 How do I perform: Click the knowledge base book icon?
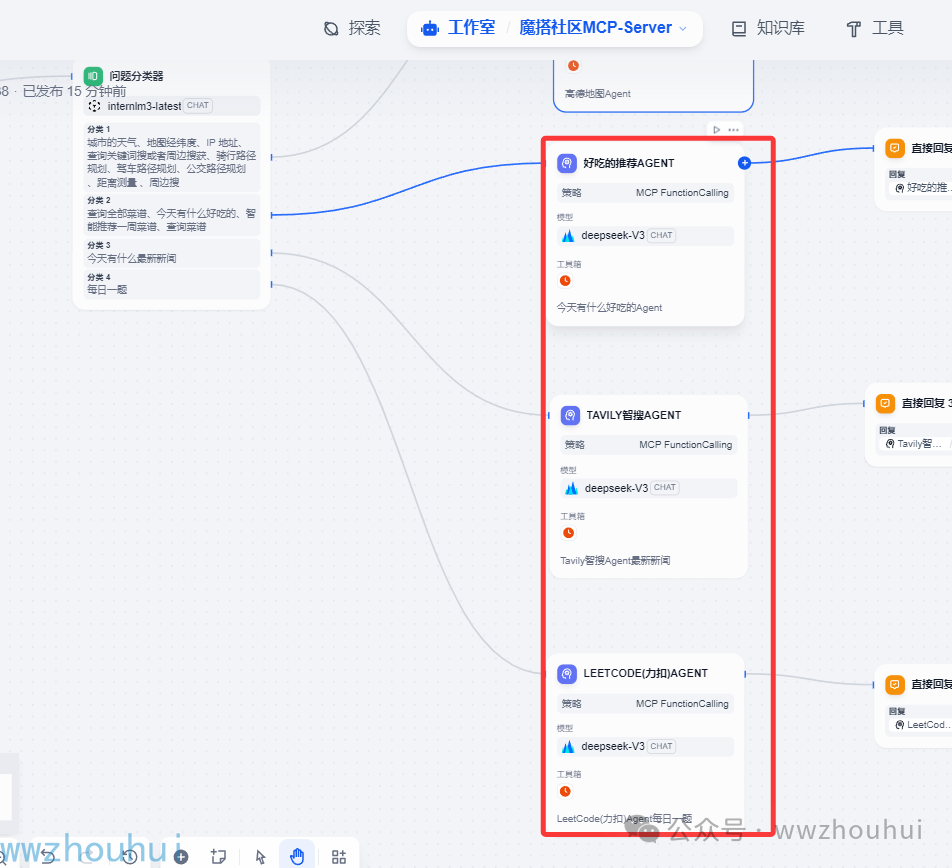(739, 29)
